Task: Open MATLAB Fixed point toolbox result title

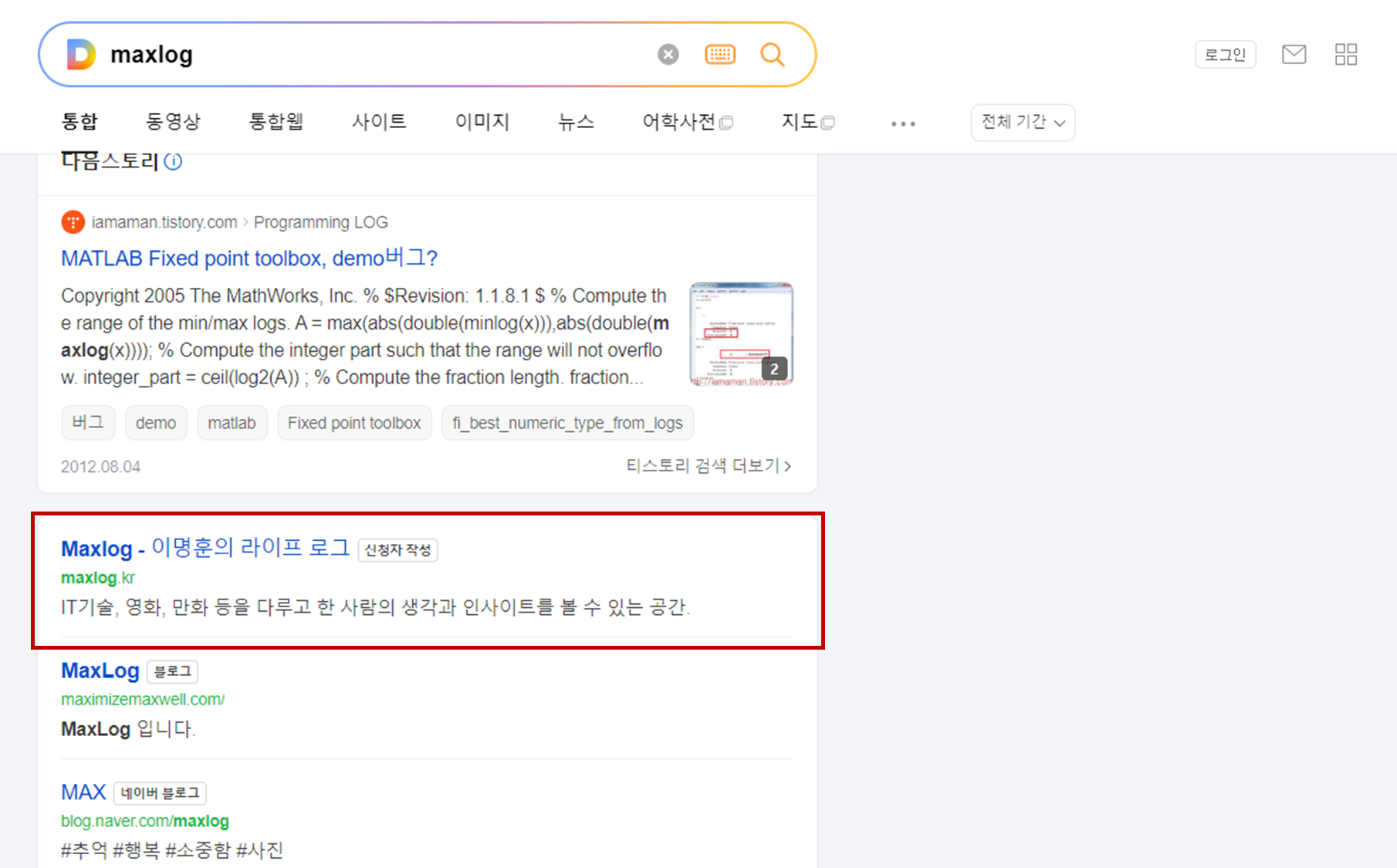Action: point(249,258)
